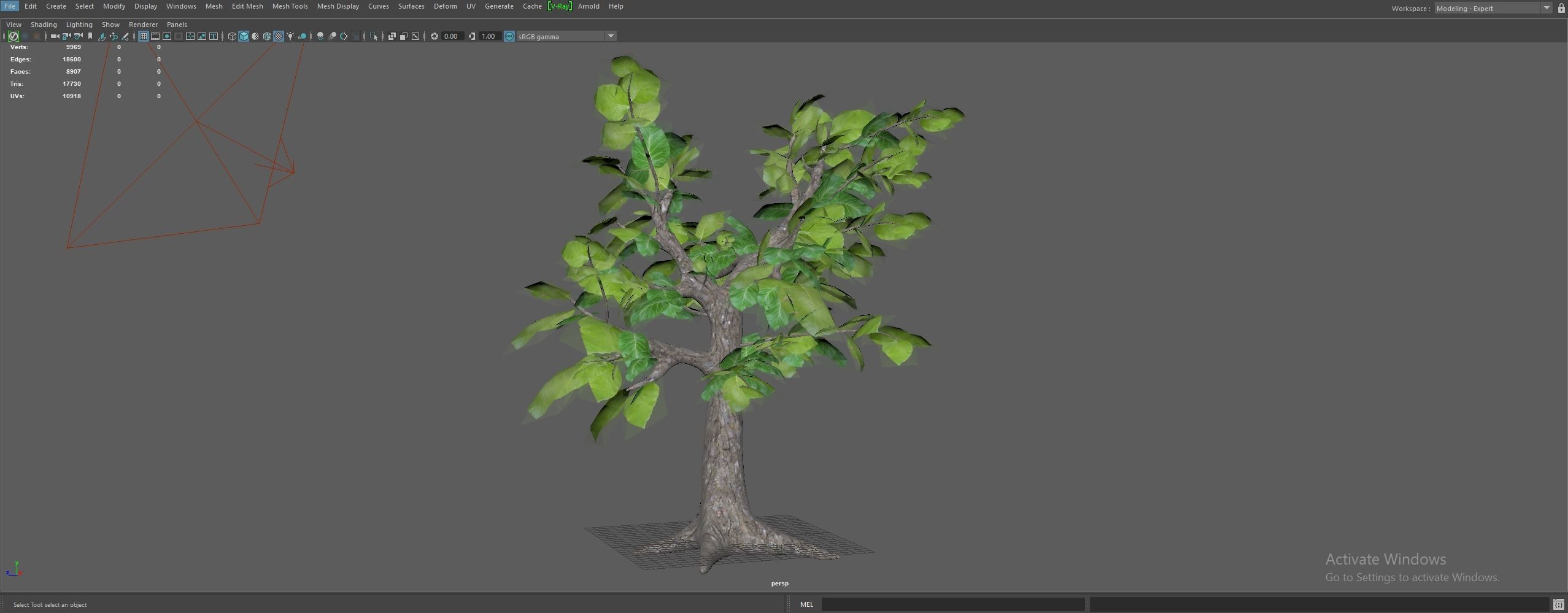Toggle the Resolution Gate icon

click(167, 36)
